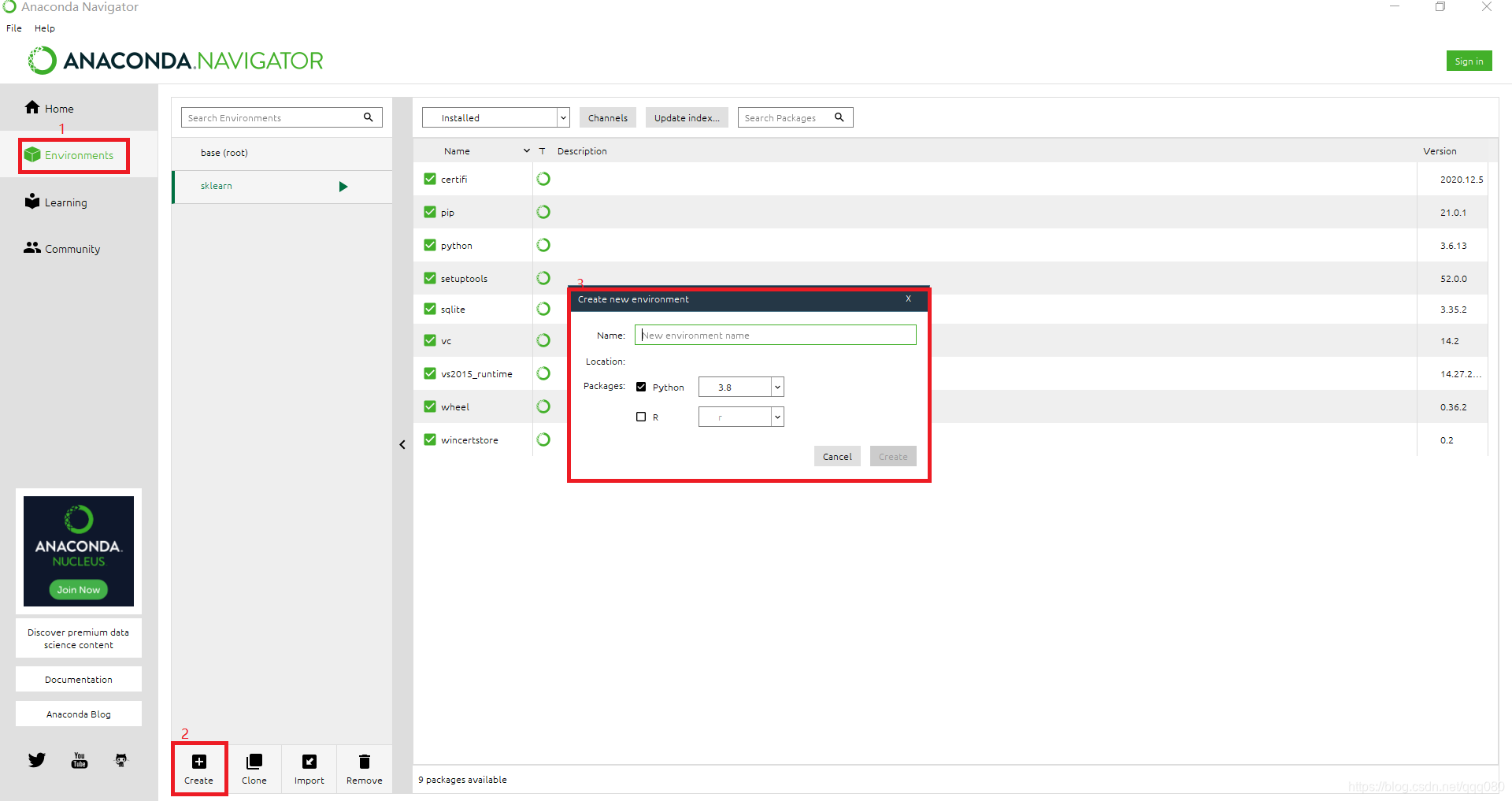Focus the Search Environments field
The image size is (1512, 801).
282,117
